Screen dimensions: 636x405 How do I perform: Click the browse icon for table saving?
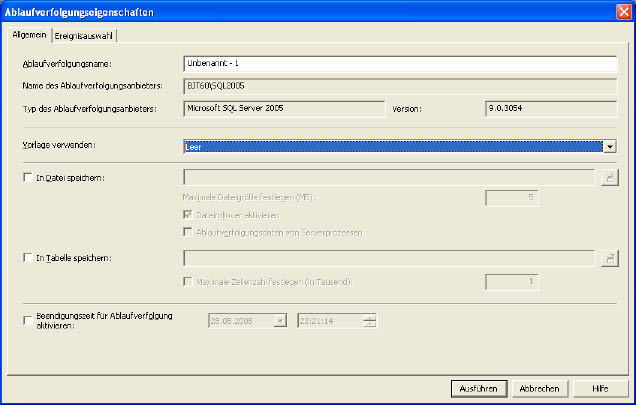609,258
